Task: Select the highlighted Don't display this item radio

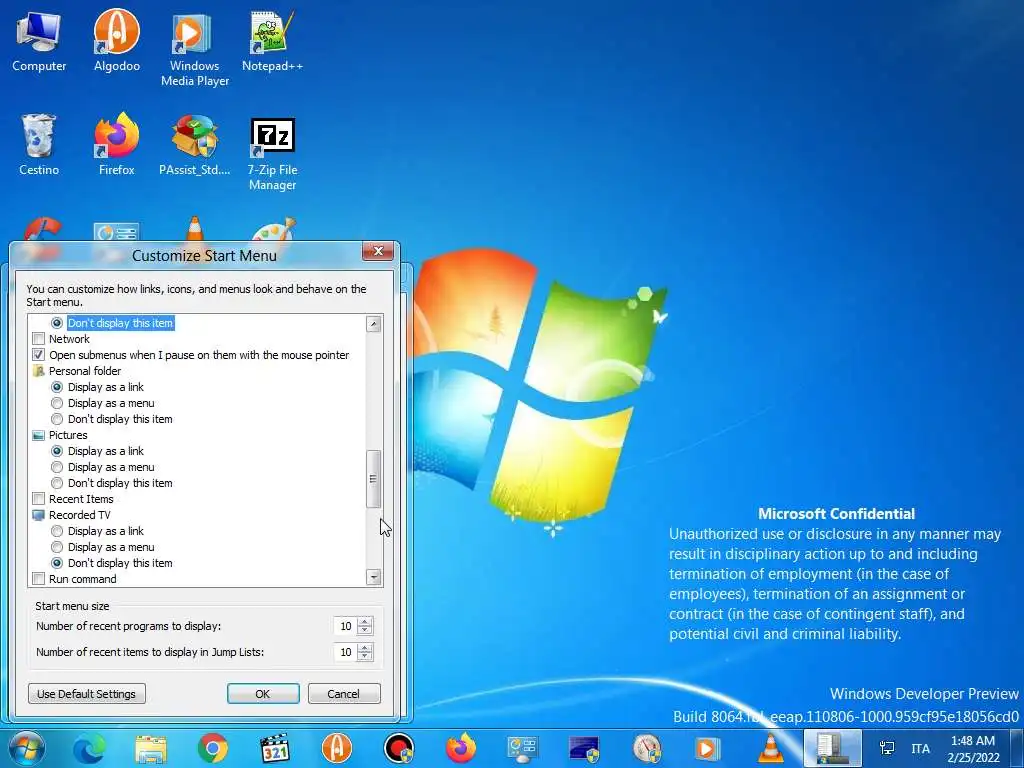Action: 57,323
